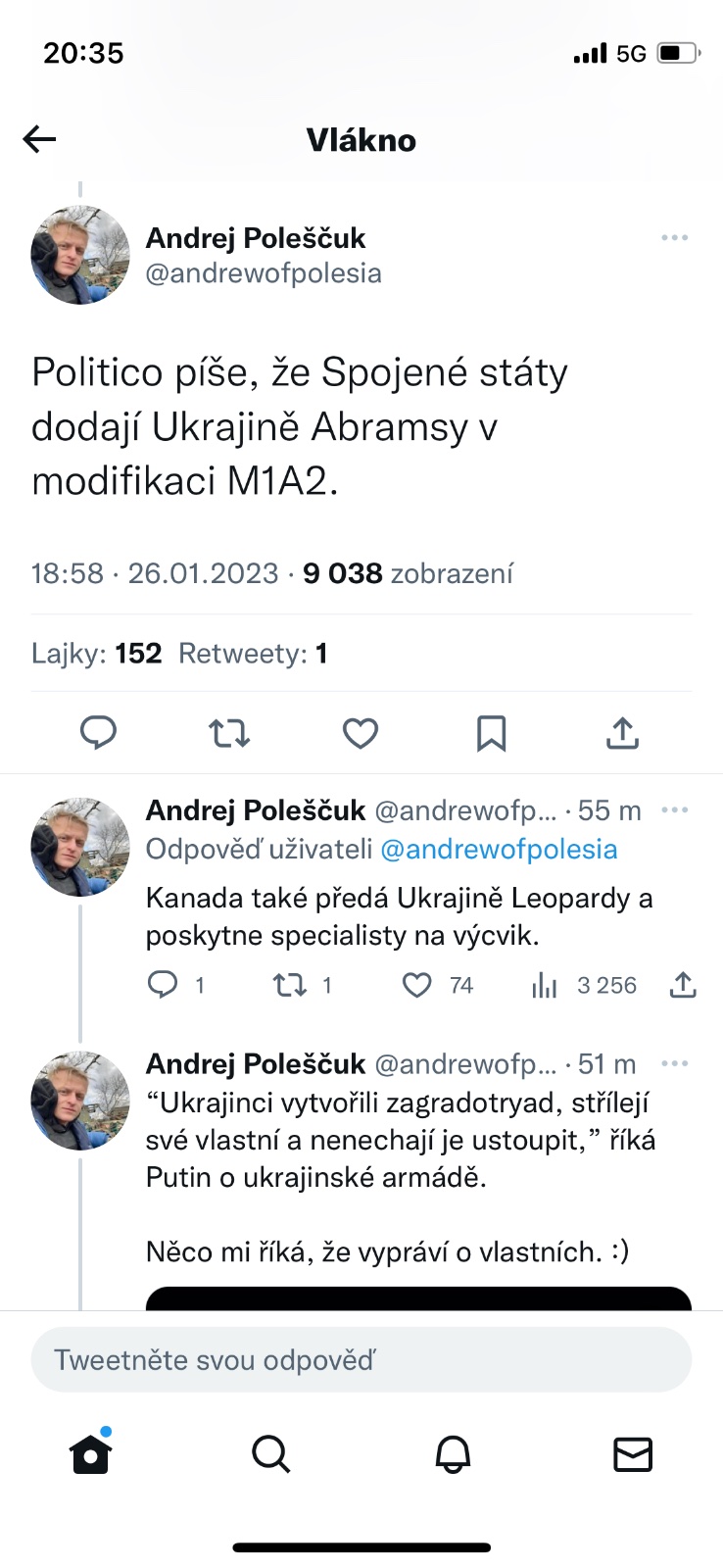The width and height of the screenshot is (723, 1568).
Task: Like the Kanada Leopardy reply
Action: 417,984
